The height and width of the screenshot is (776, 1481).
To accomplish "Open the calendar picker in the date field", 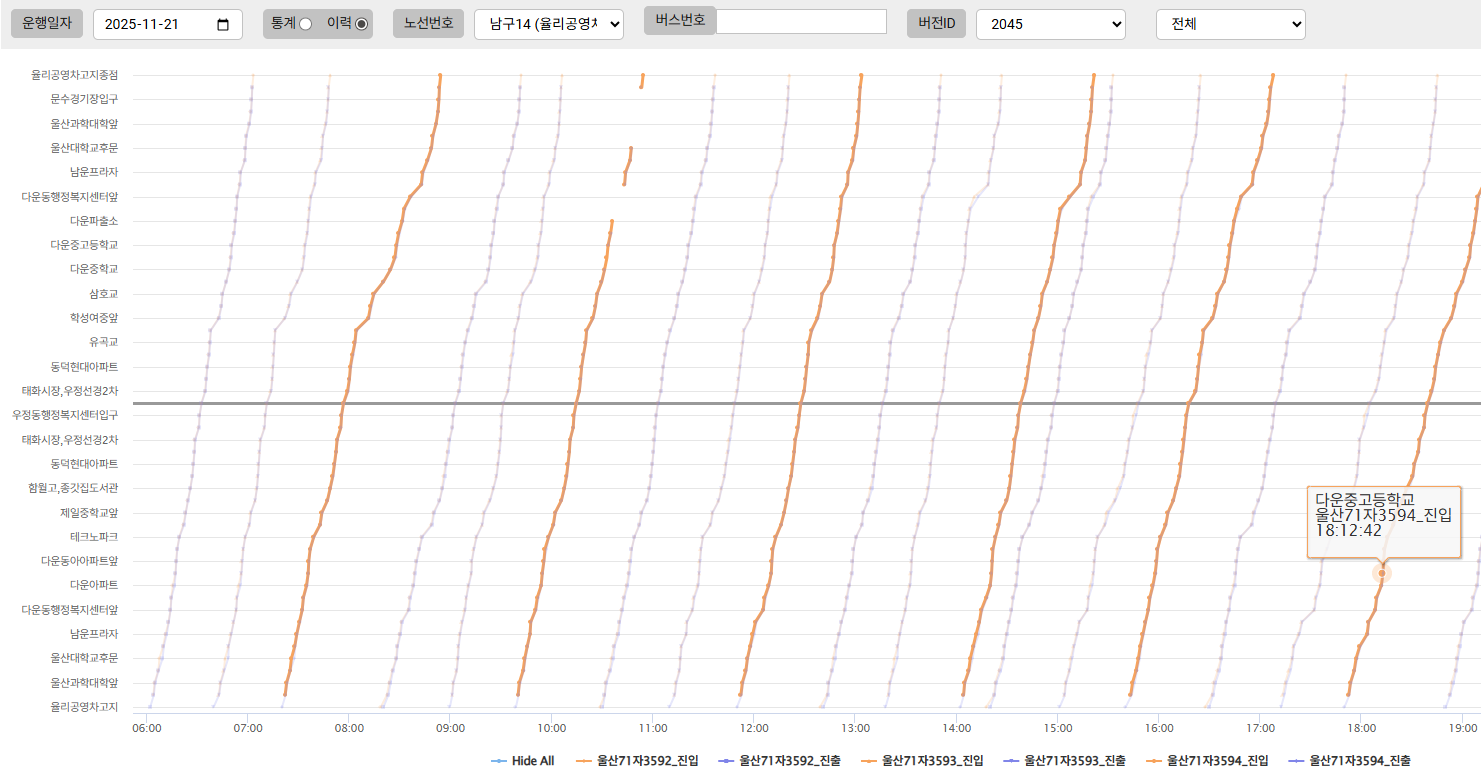I will (x=223, y=25).
